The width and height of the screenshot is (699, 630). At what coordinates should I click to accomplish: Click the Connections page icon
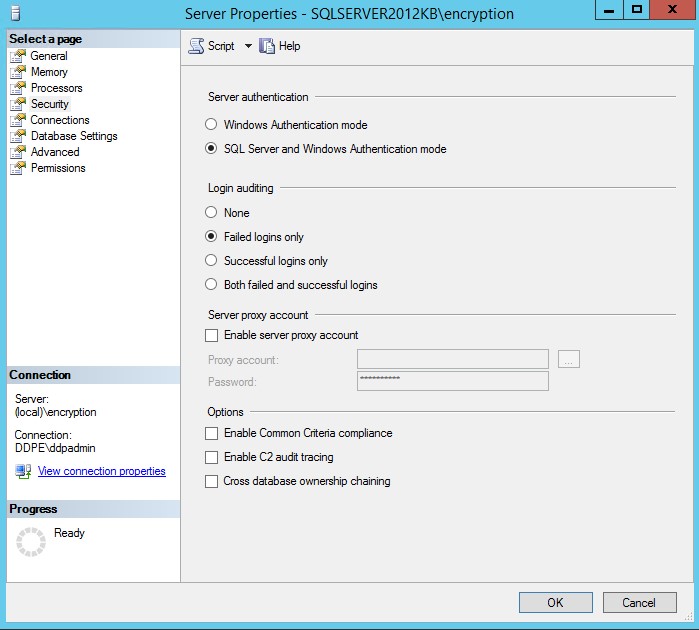point(18,120)
